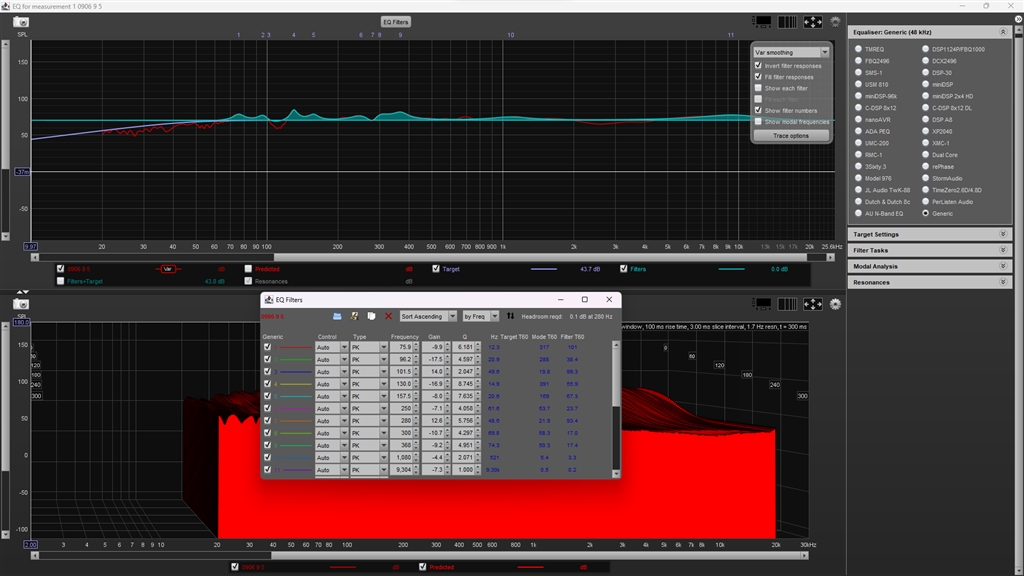
Task: Toggle Fill filter responses checkbox
Action: [x=758, y=76]
